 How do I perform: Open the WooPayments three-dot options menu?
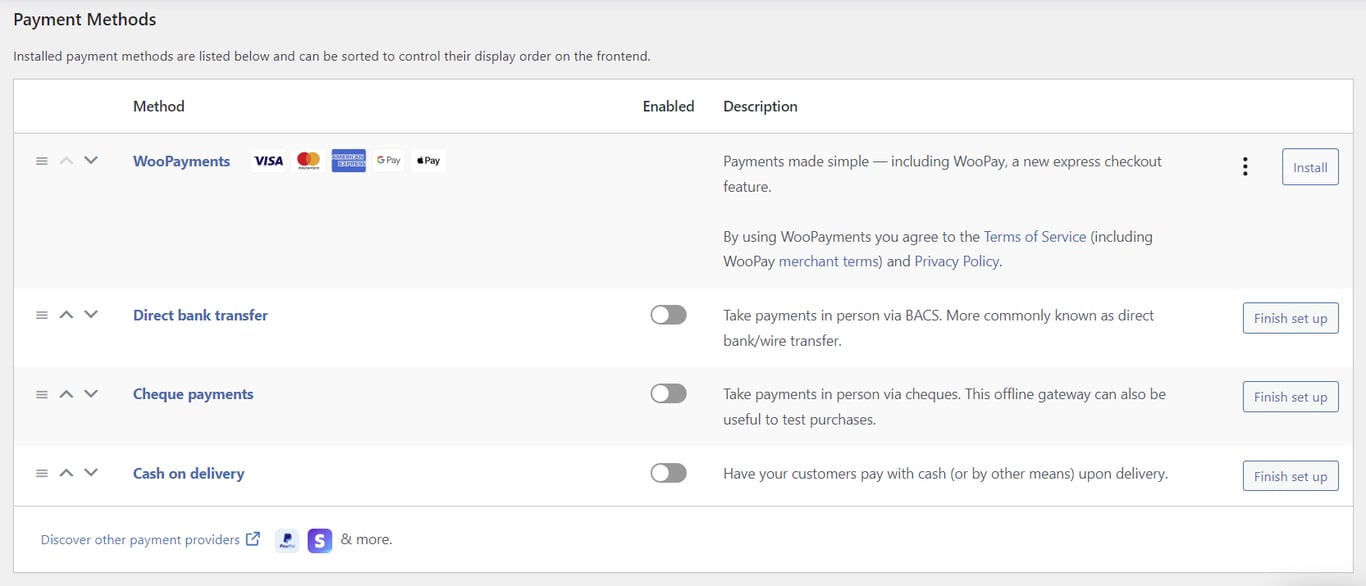tap(1245, 166)
